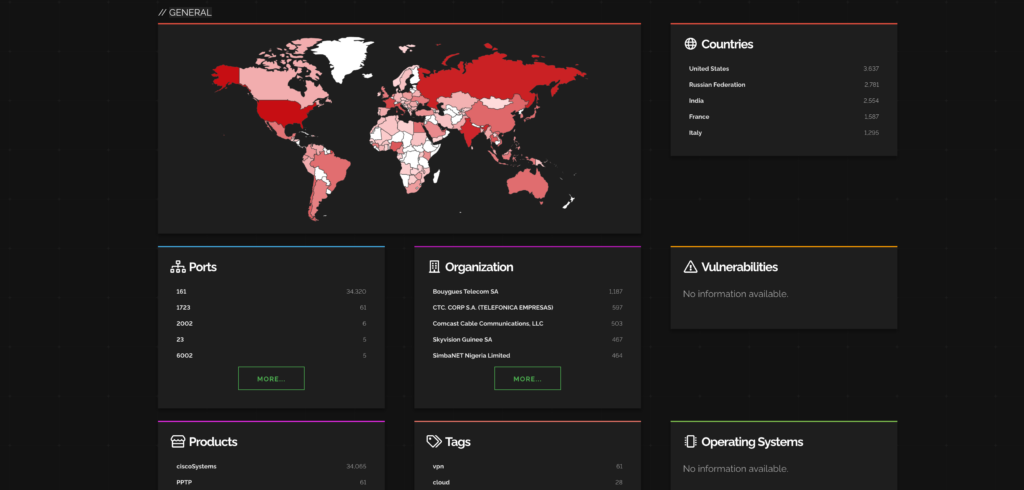Select Skyvision Guinee SA organization
The height and width of the screenshot is (490, 1024).
tap(462, 340)
